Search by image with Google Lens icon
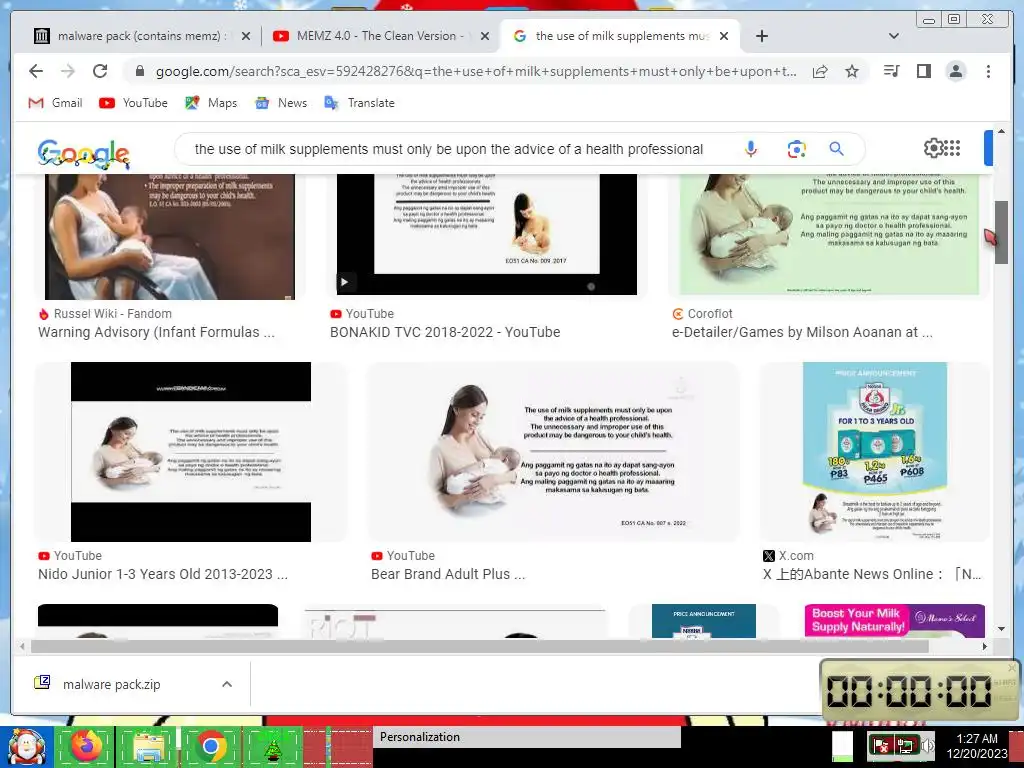The width and height of the screenshot is (1024, 768). [796, 149]
